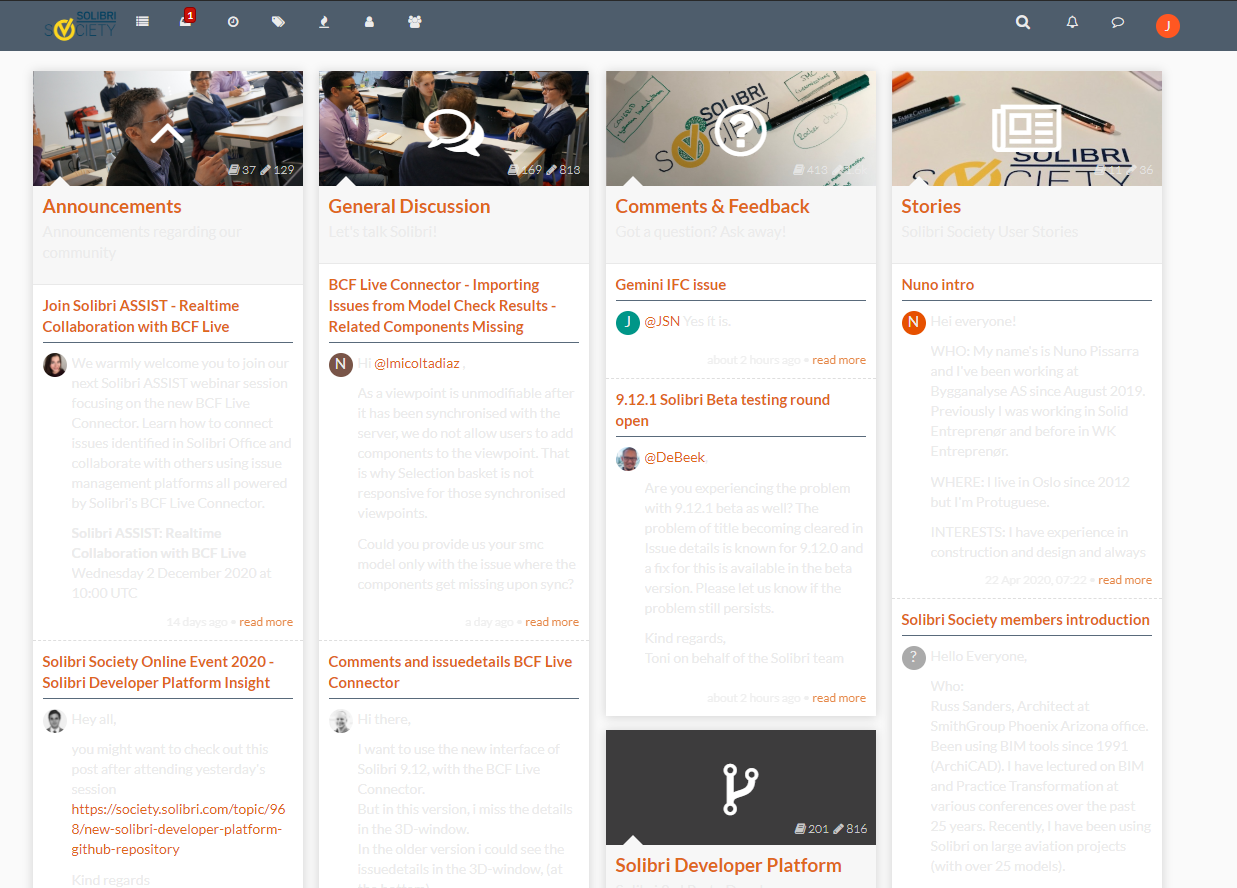Click the orange N avatar on Nuno intro

(914, 322)
